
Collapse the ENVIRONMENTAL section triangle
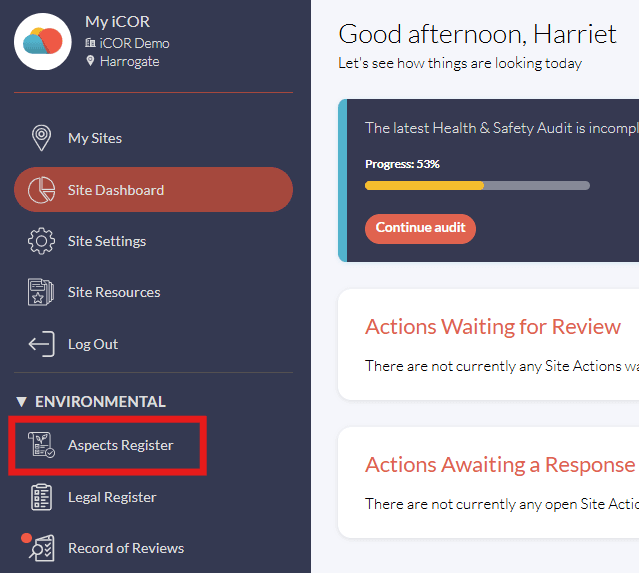tap(22, 402)
